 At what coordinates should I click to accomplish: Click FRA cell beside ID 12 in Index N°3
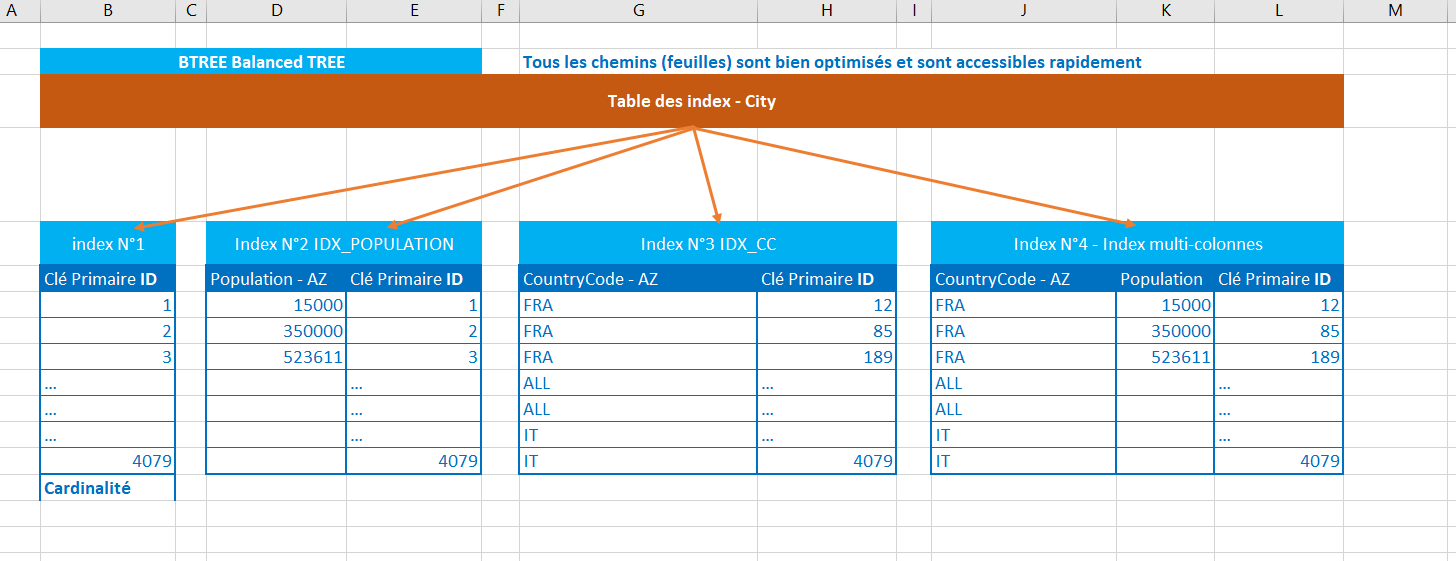point(638,305)
